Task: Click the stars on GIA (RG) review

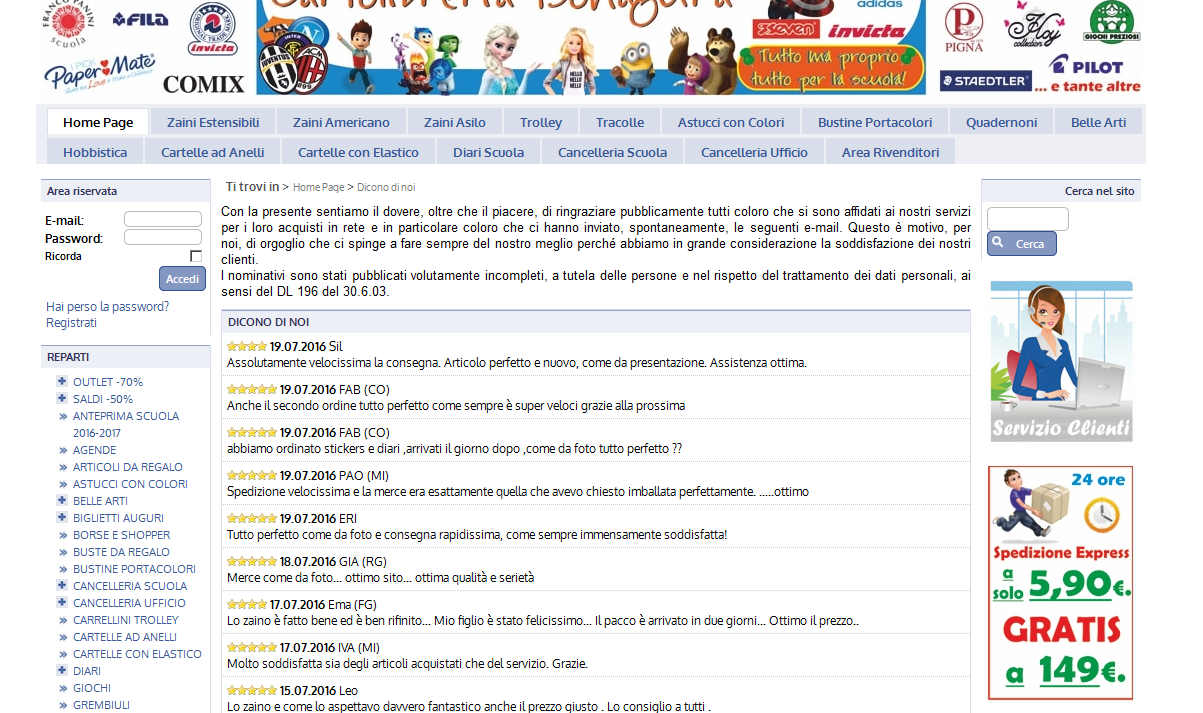Action: point(252,561)
